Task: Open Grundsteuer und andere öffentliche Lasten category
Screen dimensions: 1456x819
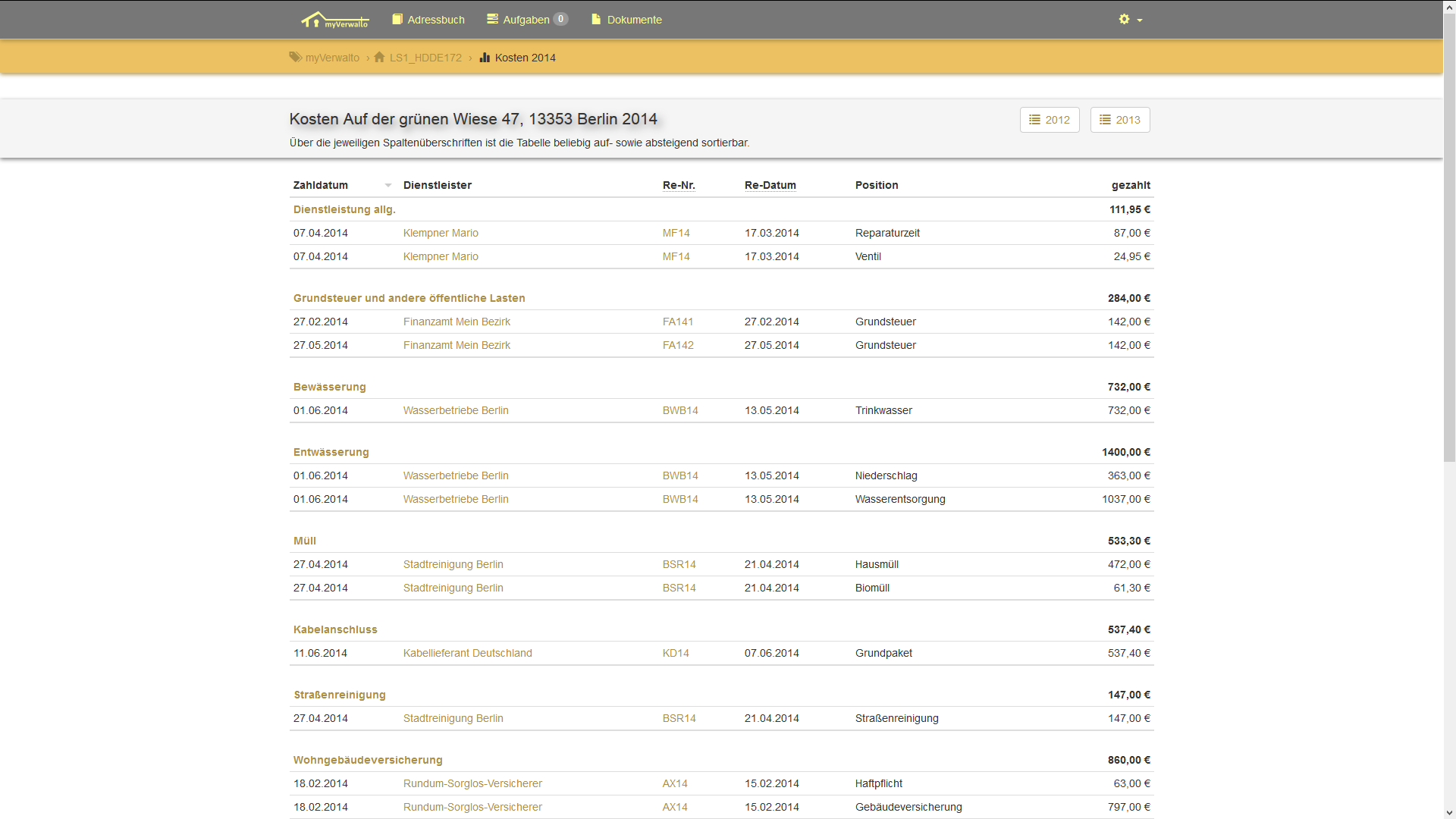Action: tap(409, 298)
